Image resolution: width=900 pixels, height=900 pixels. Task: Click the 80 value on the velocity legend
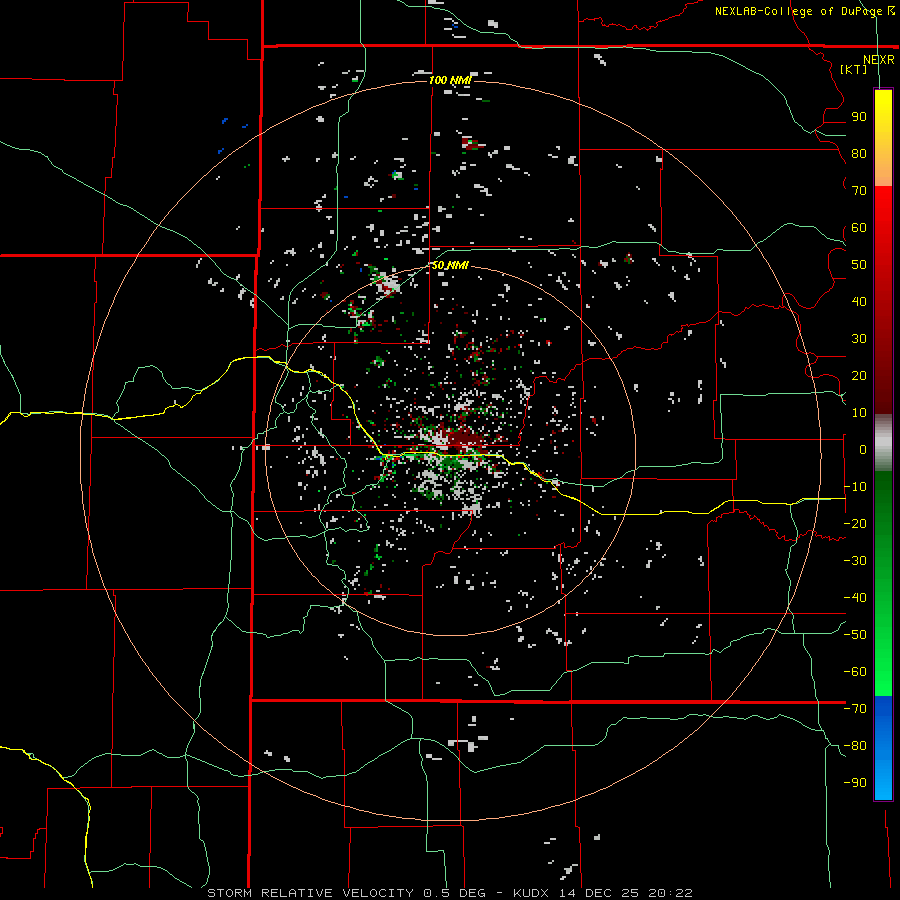pyautogui.click(x=859, y=153)
